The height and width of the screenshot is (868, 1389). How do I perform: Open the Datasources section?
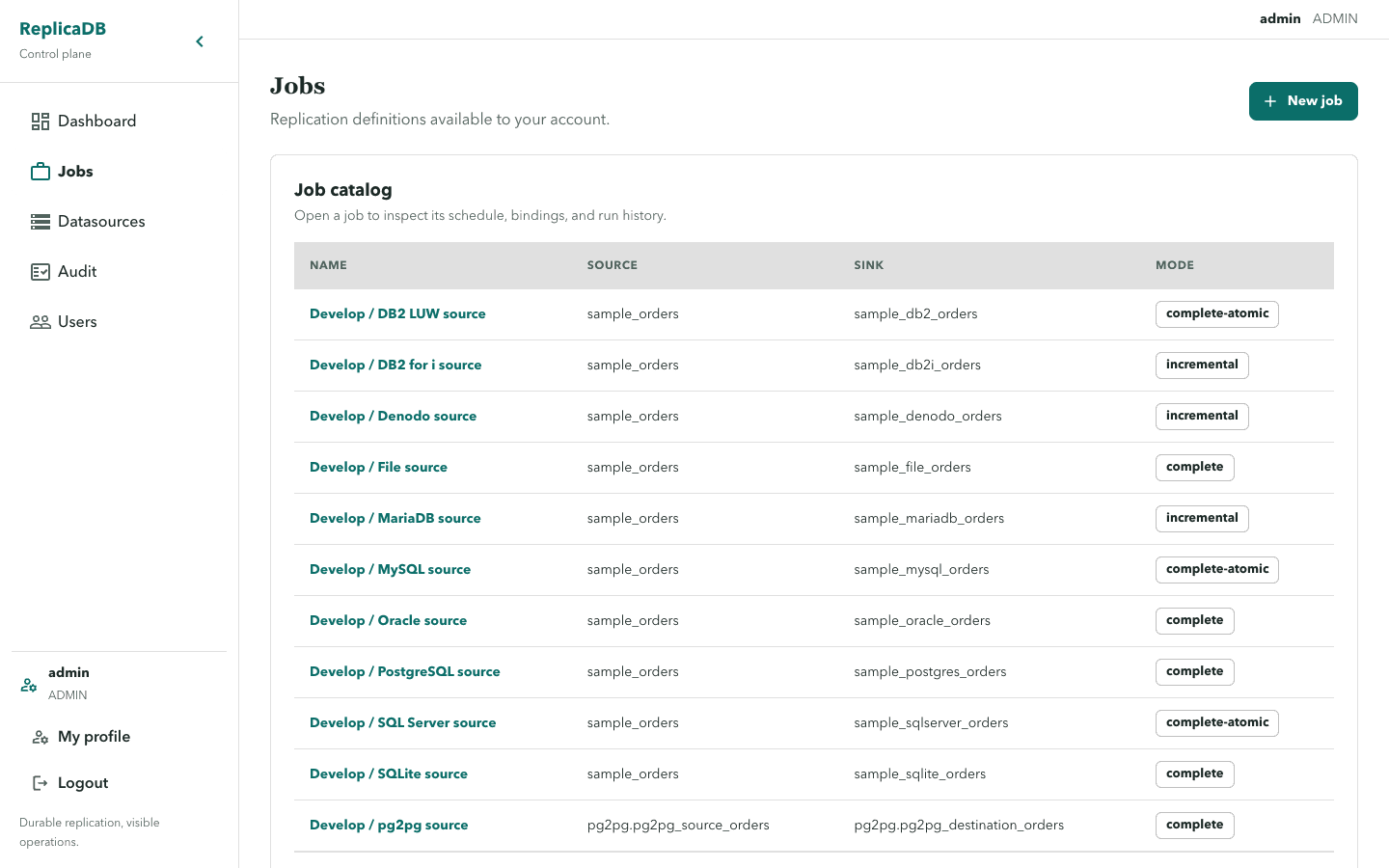click(120, 222)
